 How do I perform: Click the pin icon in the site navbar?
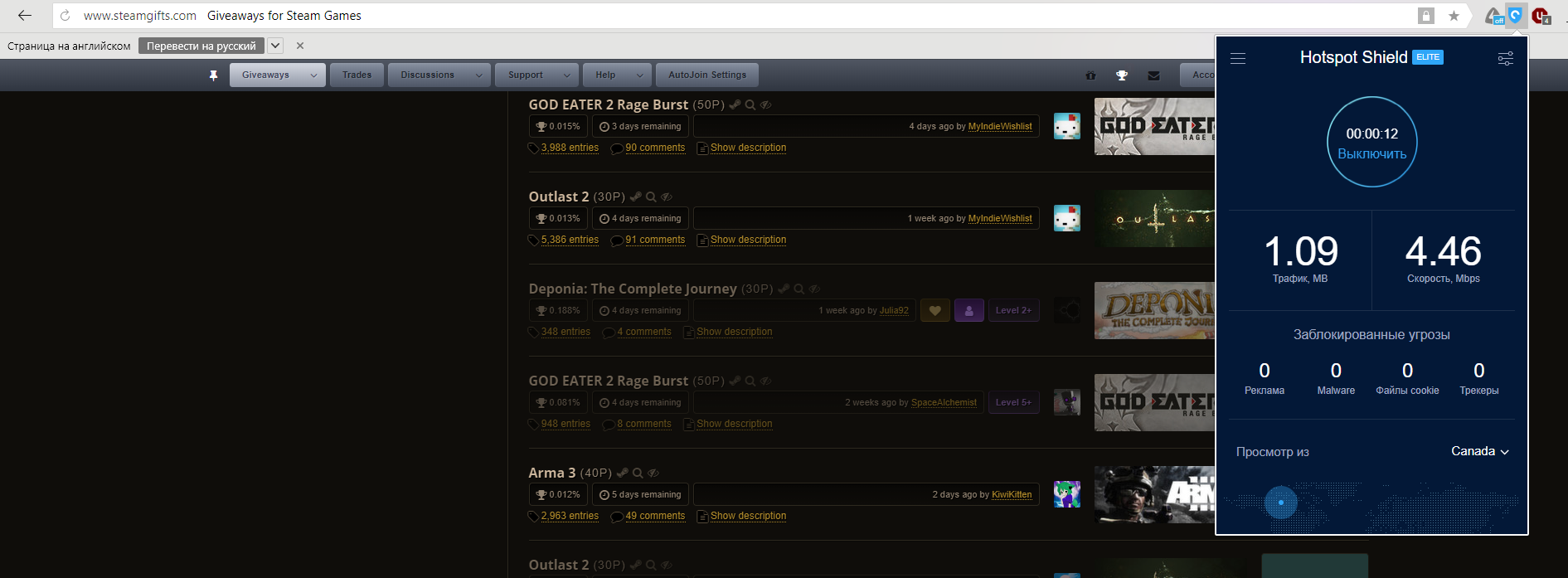pyautogui.click(x=213, y=75)
